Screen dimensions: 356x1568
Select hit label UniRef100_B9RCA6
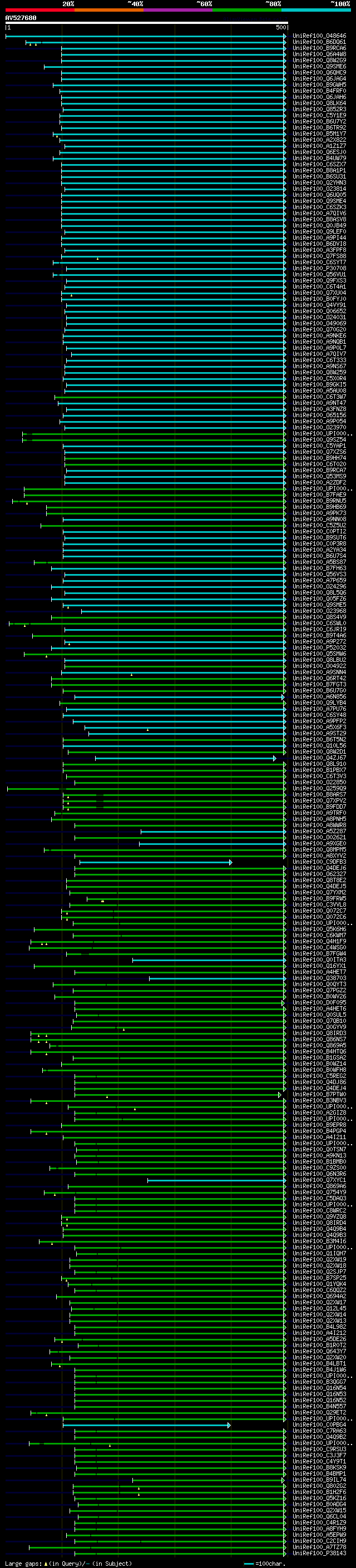(x=319, y=48)
